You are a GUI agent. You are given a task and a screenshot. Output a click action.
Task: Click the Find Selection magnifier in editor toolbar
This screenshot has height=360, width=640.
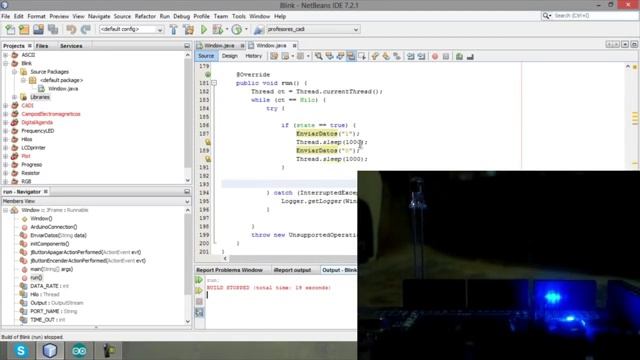[318, 56]
